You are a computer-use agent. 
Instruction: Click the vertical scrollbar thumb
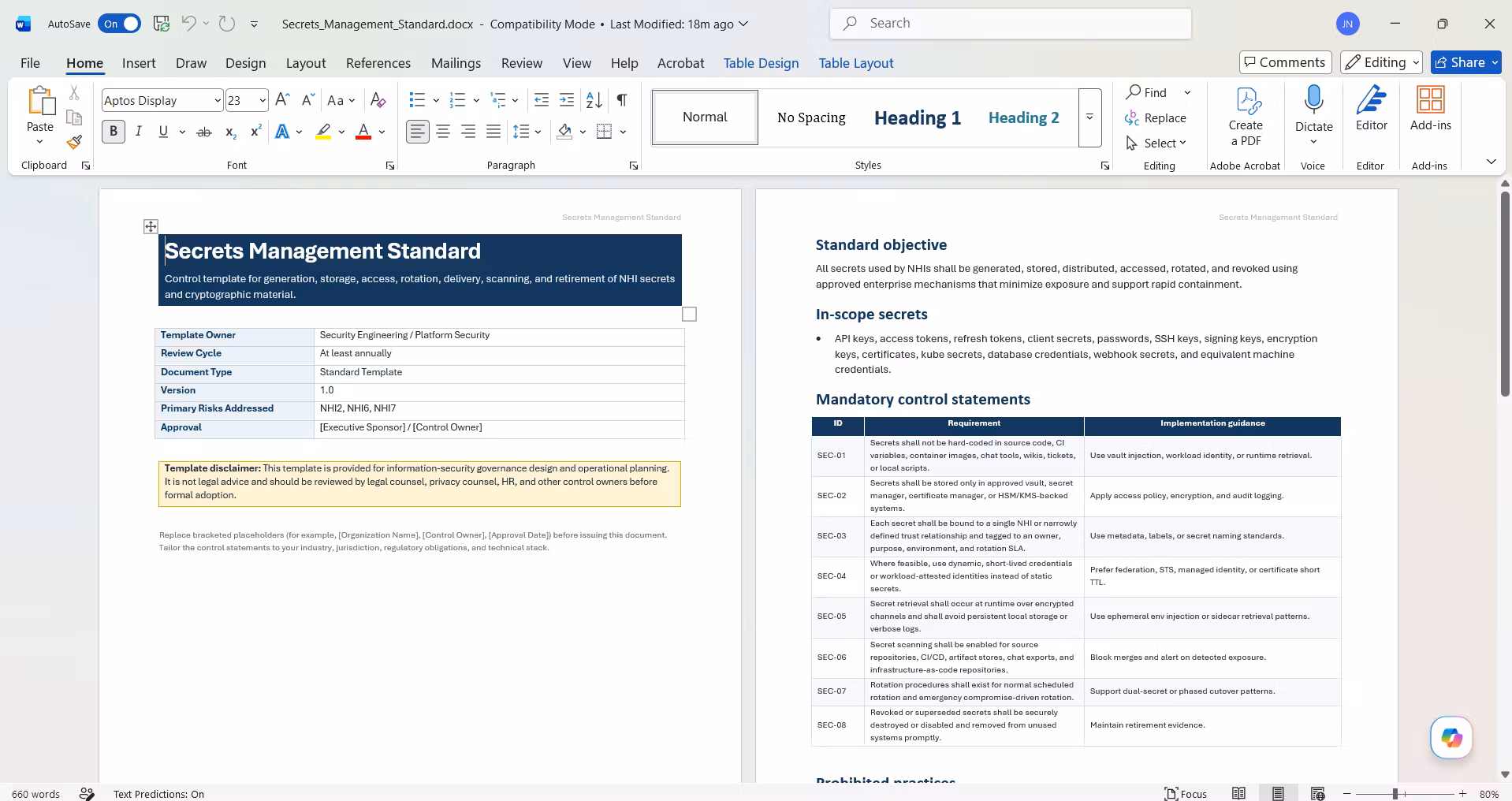click(1505, 293)
